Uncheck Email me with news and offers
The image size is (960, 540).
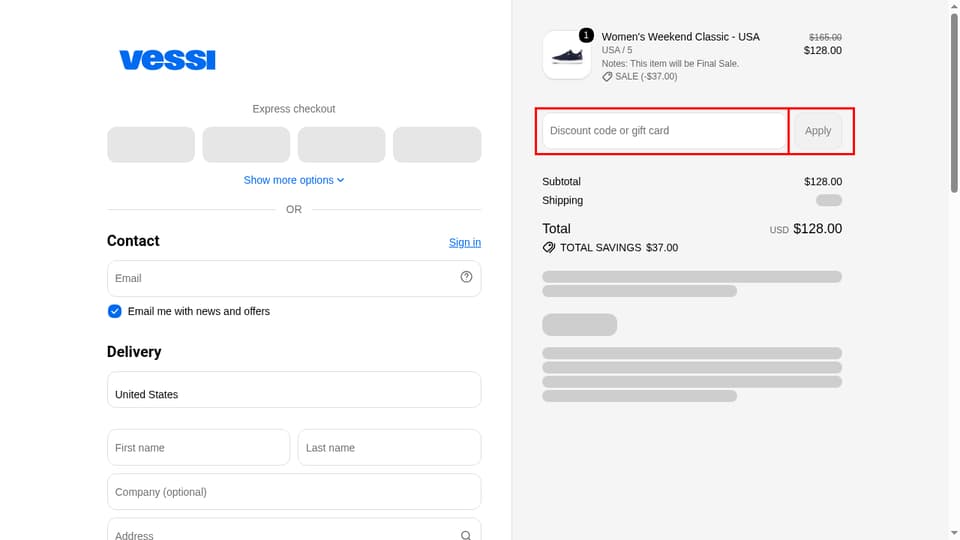tap(114, 311)
